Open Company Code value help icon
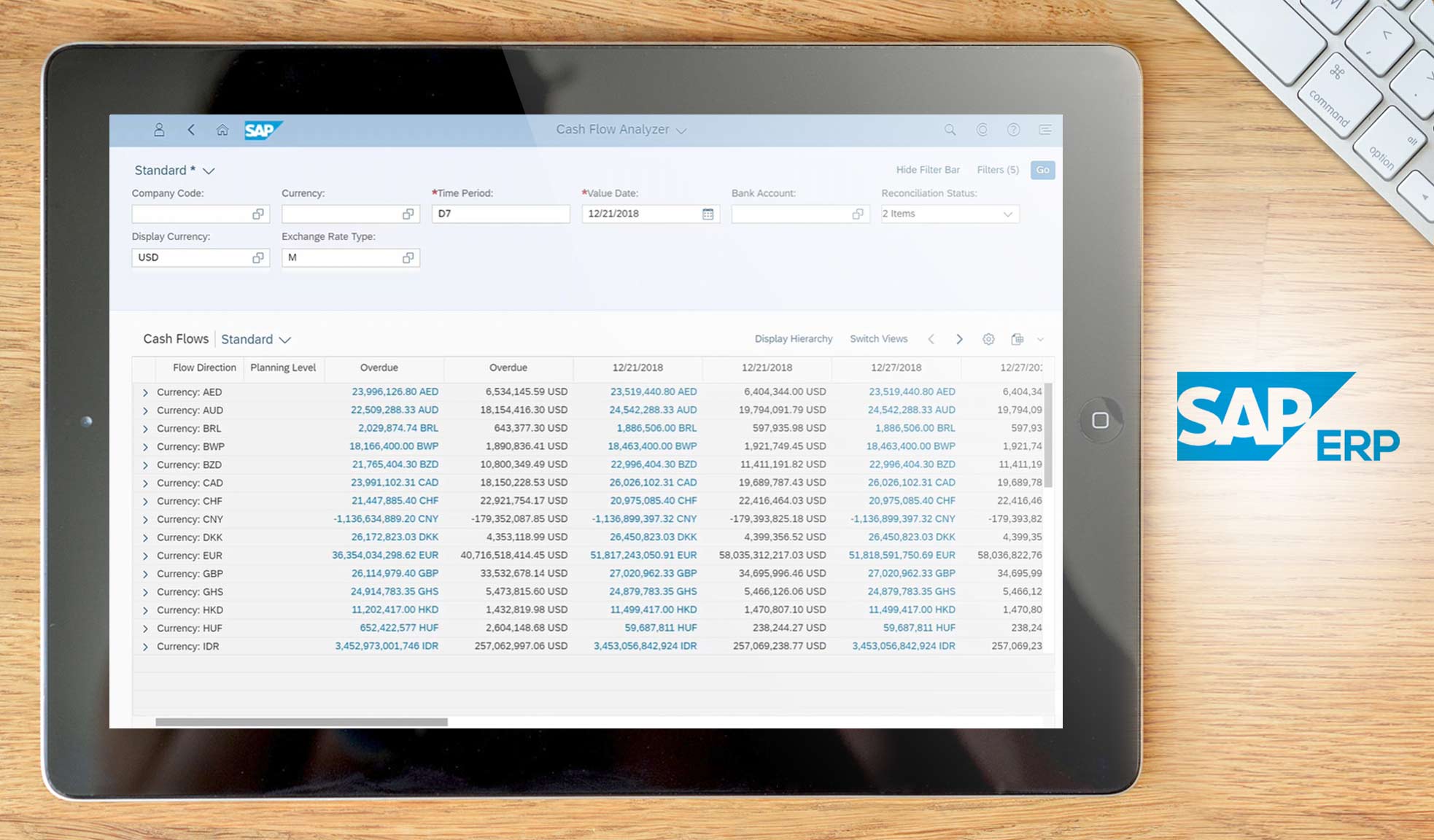Viewport: 1434px width, 840px height. point(258,214)
